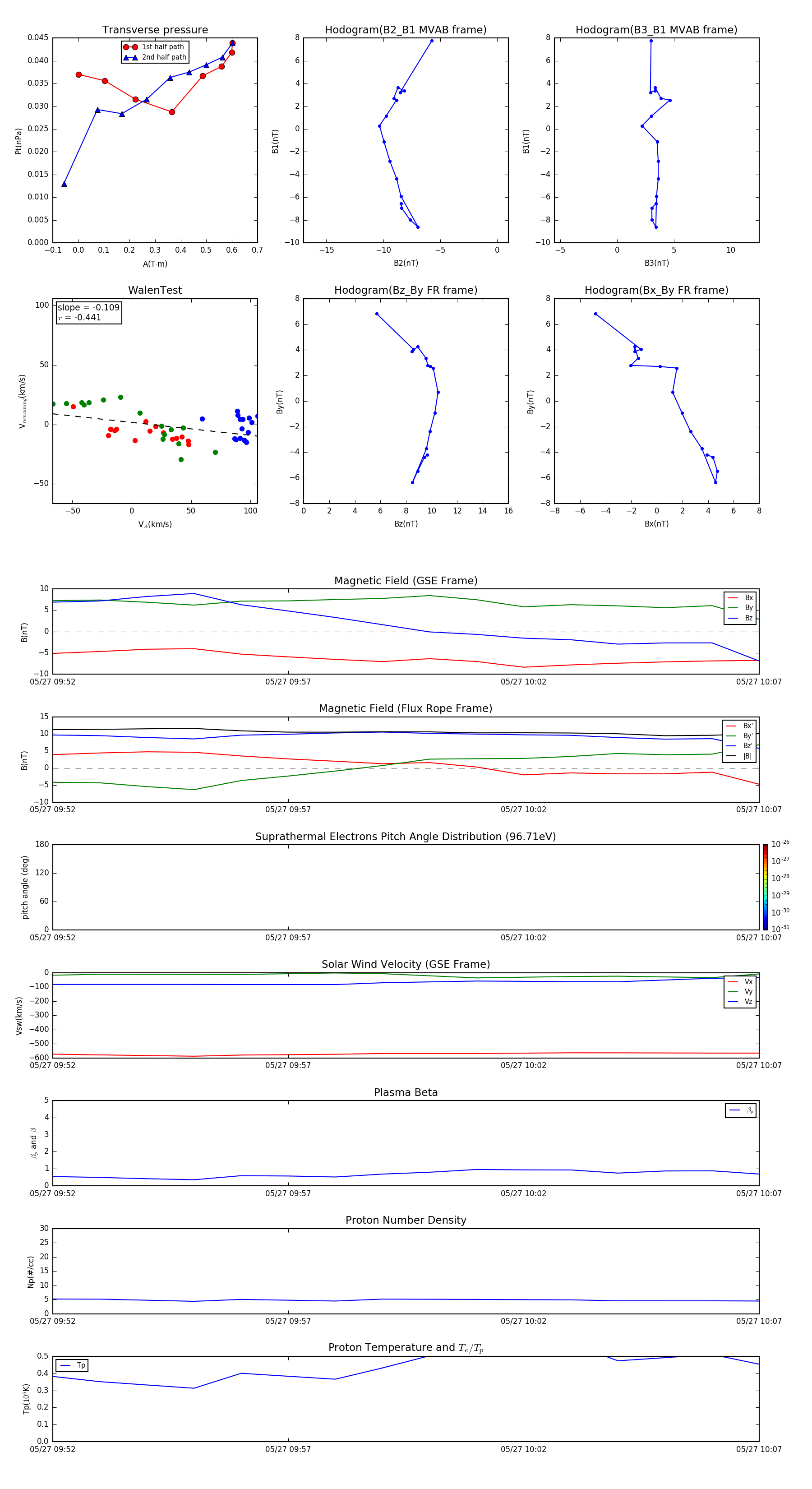Screen dimensions: 812x1489
Task: Click the beta_p legend in Plasma Beta plot
Action: [741, 1110]
